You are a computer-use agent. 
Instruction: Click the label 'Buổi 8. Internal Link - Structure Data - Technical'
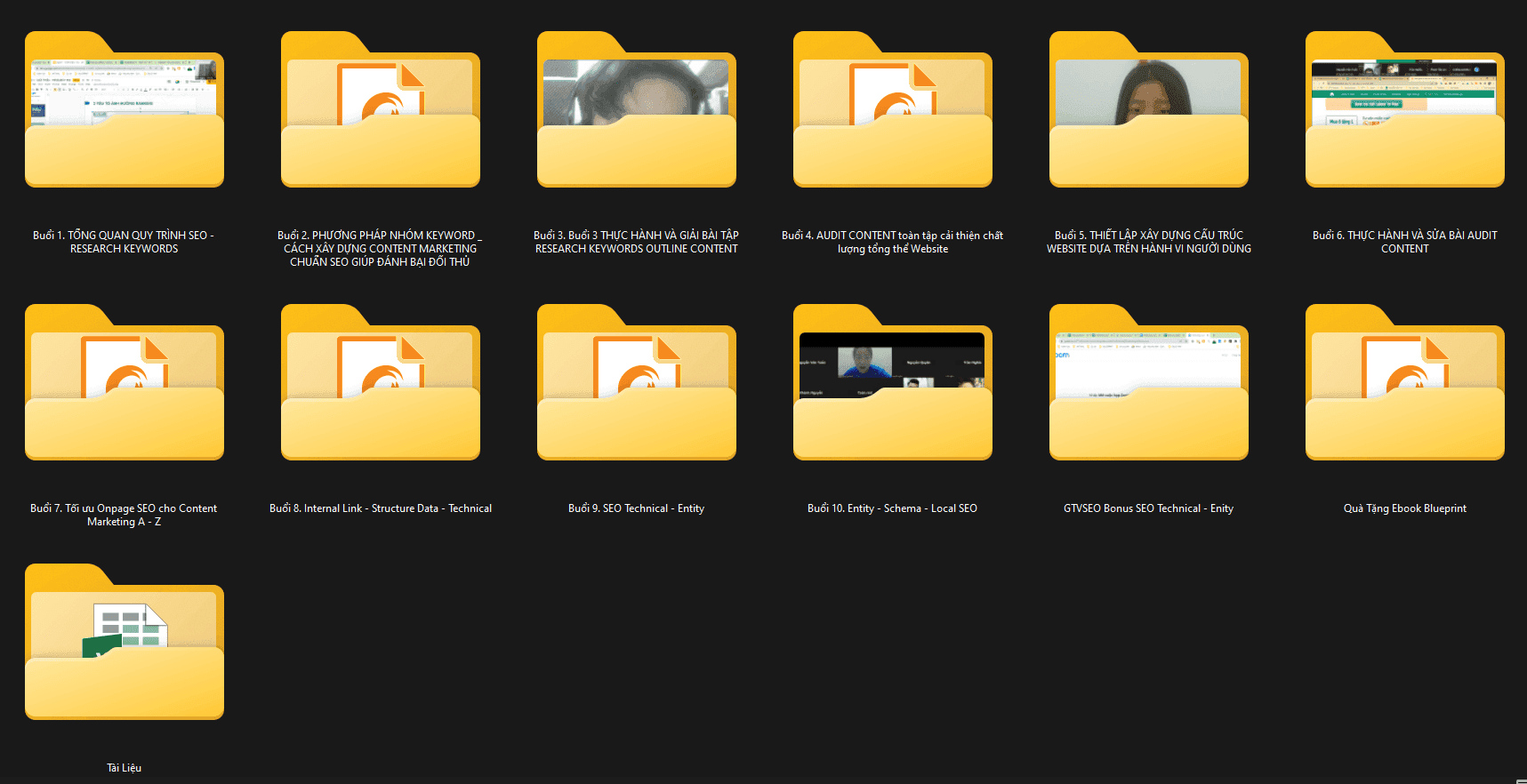pos(381,508)
